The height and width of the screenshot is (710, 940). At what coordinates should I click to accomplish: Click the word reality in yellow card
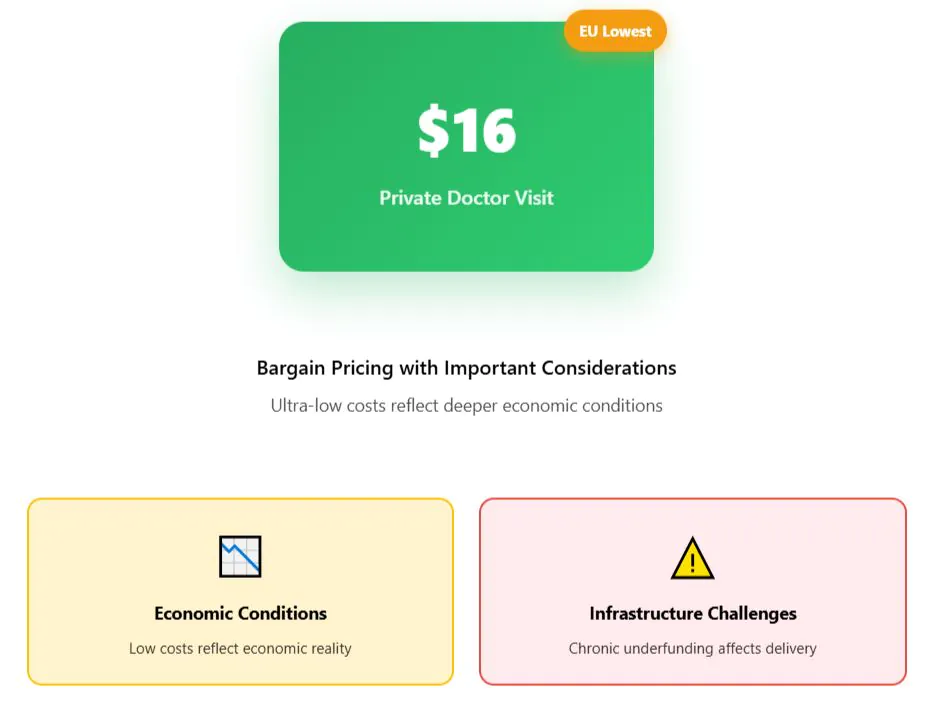coord(328,648)
